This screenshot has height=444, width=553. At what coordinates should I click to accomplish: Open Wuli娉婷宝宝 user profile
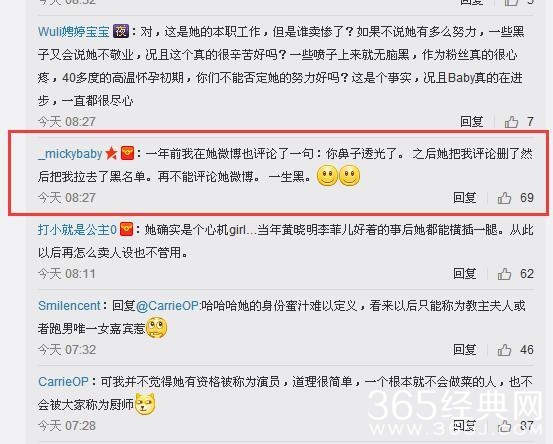pyautogui.click(x=74, y=32)
